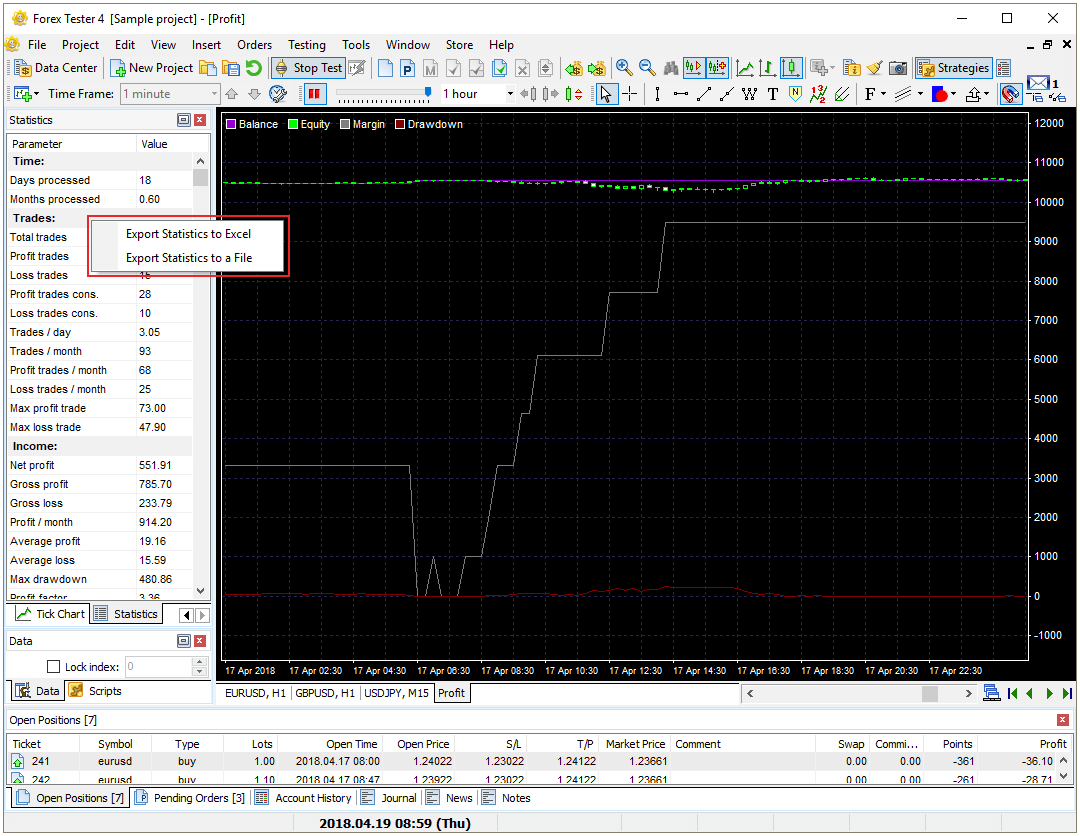Viewport: 1080px width, 836px height.
Task: Click the save project folder icon
Action: pos(231,67)
